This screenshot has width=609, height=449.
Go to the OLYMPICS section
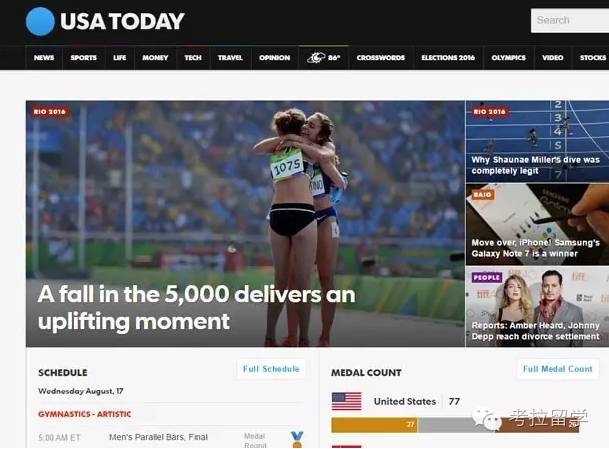pyautogui.click(x=508, y=58)
